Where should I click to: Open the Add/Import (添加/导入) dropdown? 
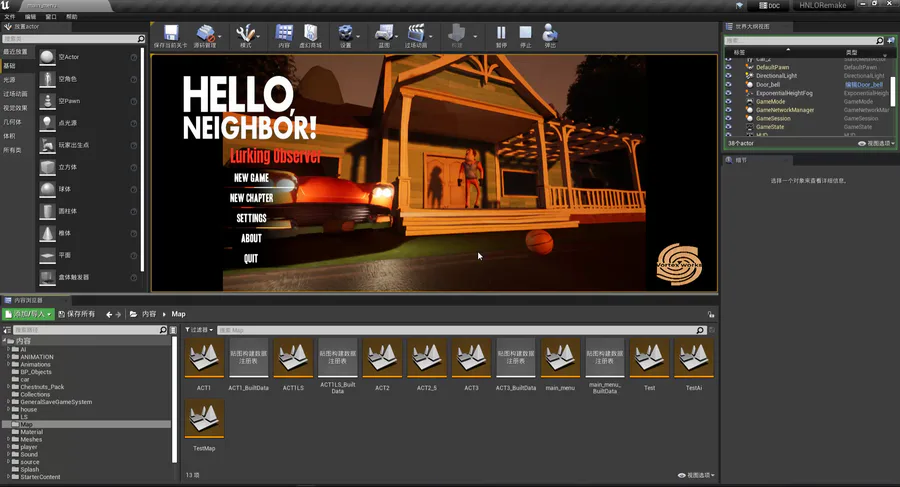(x=28, y=314)
